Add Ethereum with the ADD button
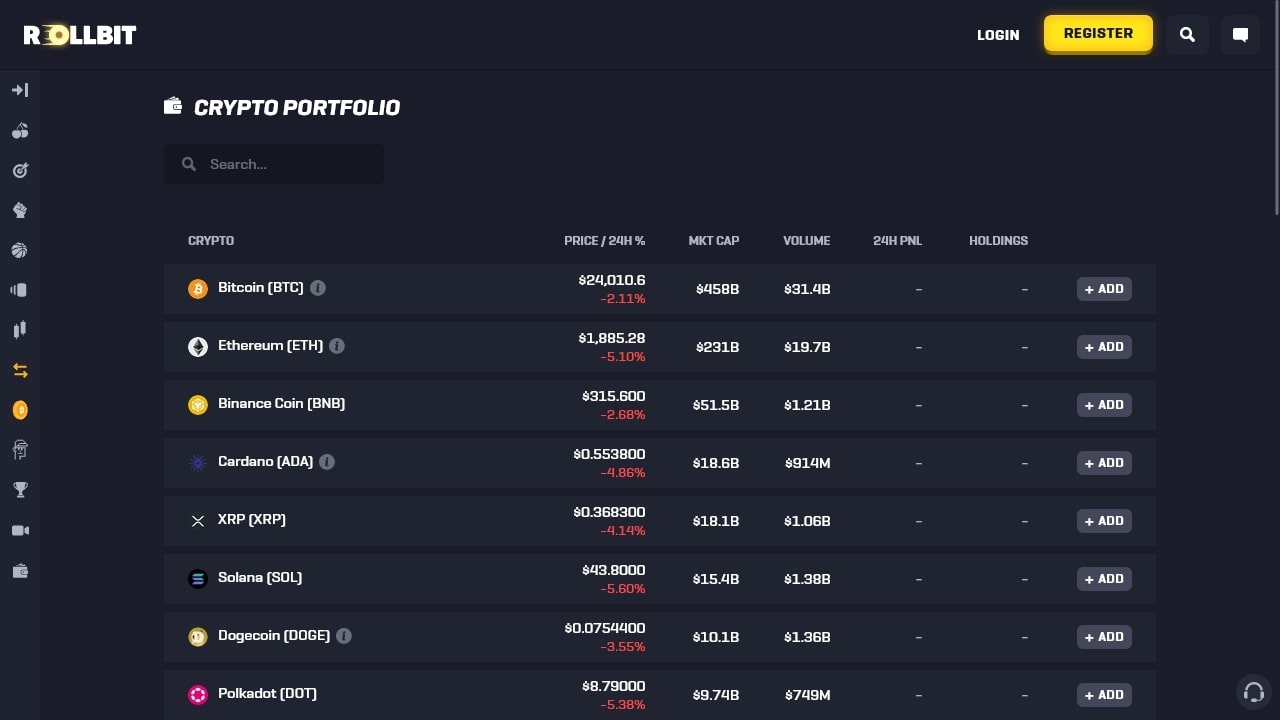Viewport: 1280px width, 720px height. [x=1104, y=347]
